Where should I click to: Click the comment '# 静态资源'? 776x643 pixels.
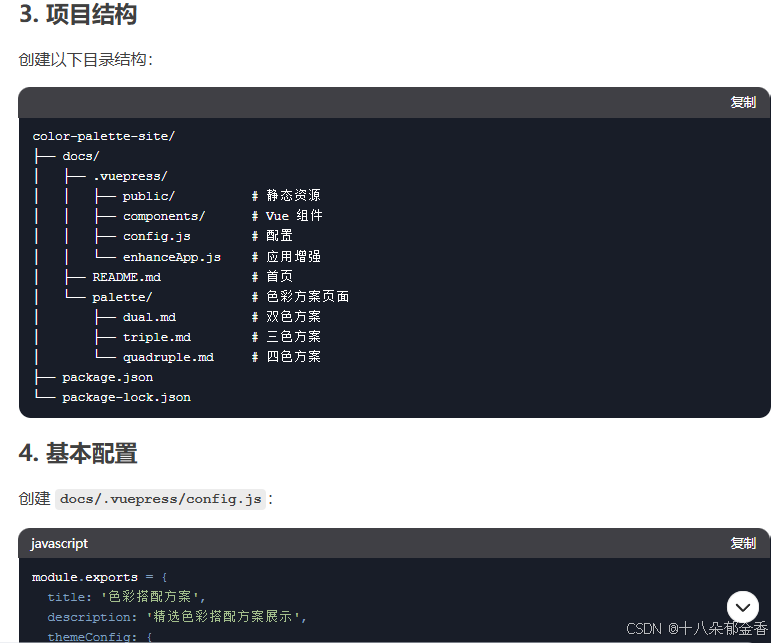(x=286, y=196)
